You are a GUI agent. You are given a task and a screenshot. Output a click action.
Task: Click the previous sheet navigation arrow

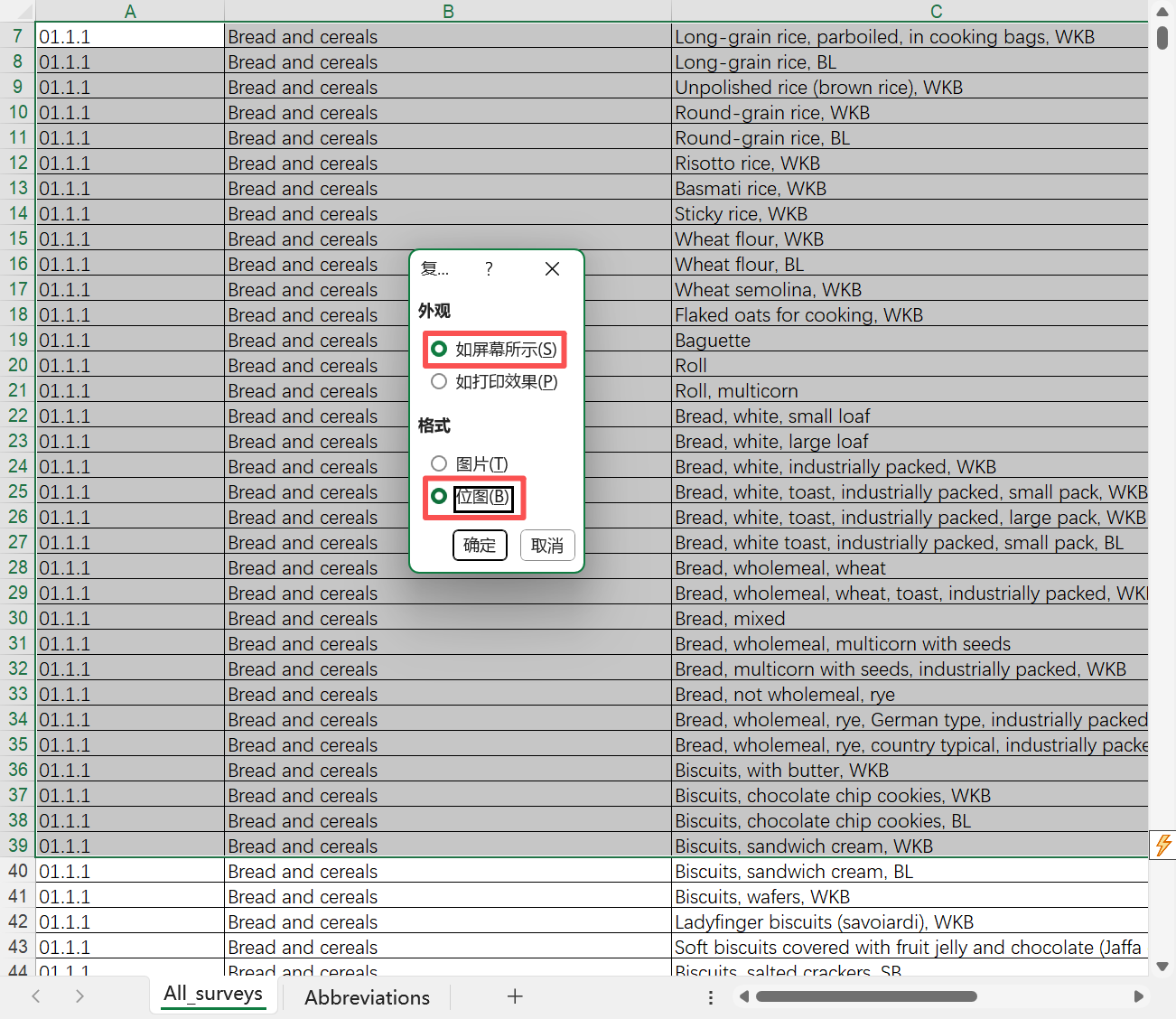pyautogui.click(x=36, y=996)
